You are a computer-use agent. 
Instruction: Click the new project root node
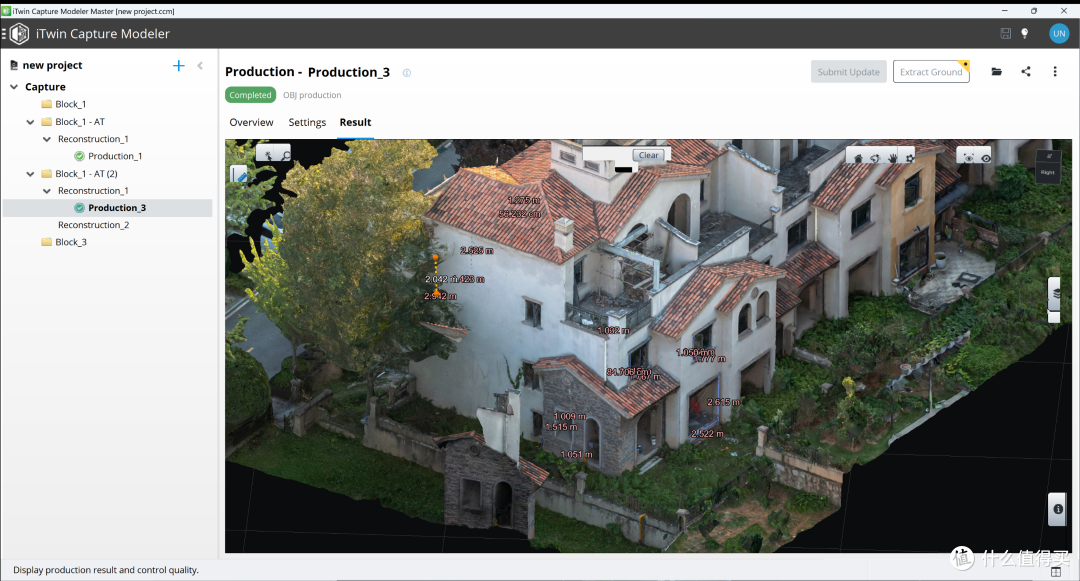[x=52, y=65]
